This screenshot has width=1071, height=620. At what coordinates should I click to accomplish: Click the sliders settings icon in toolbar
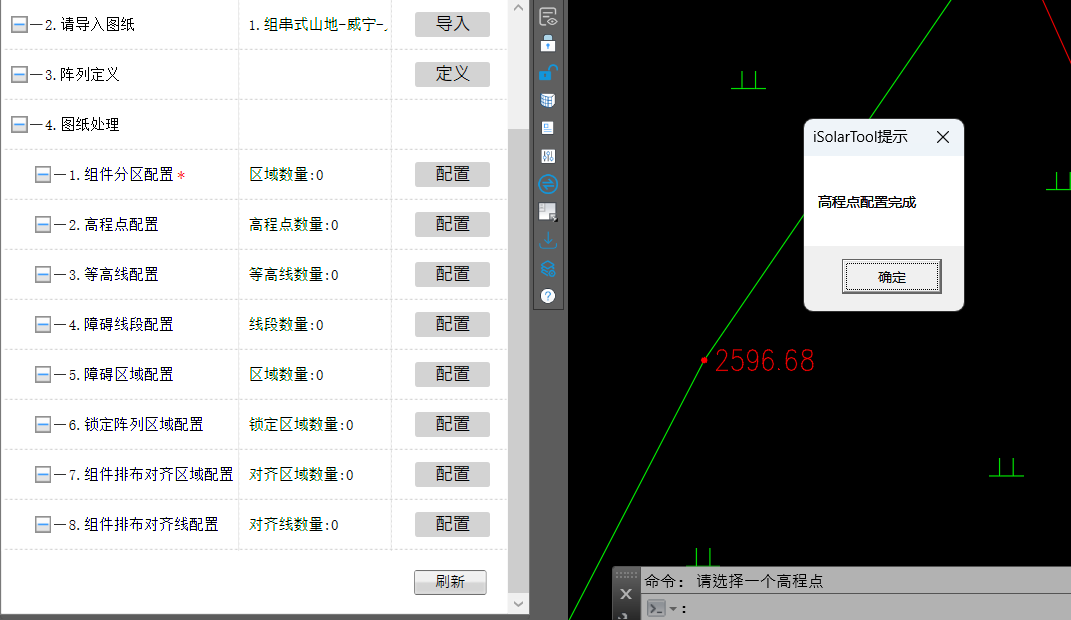click(x=548, y=156)
